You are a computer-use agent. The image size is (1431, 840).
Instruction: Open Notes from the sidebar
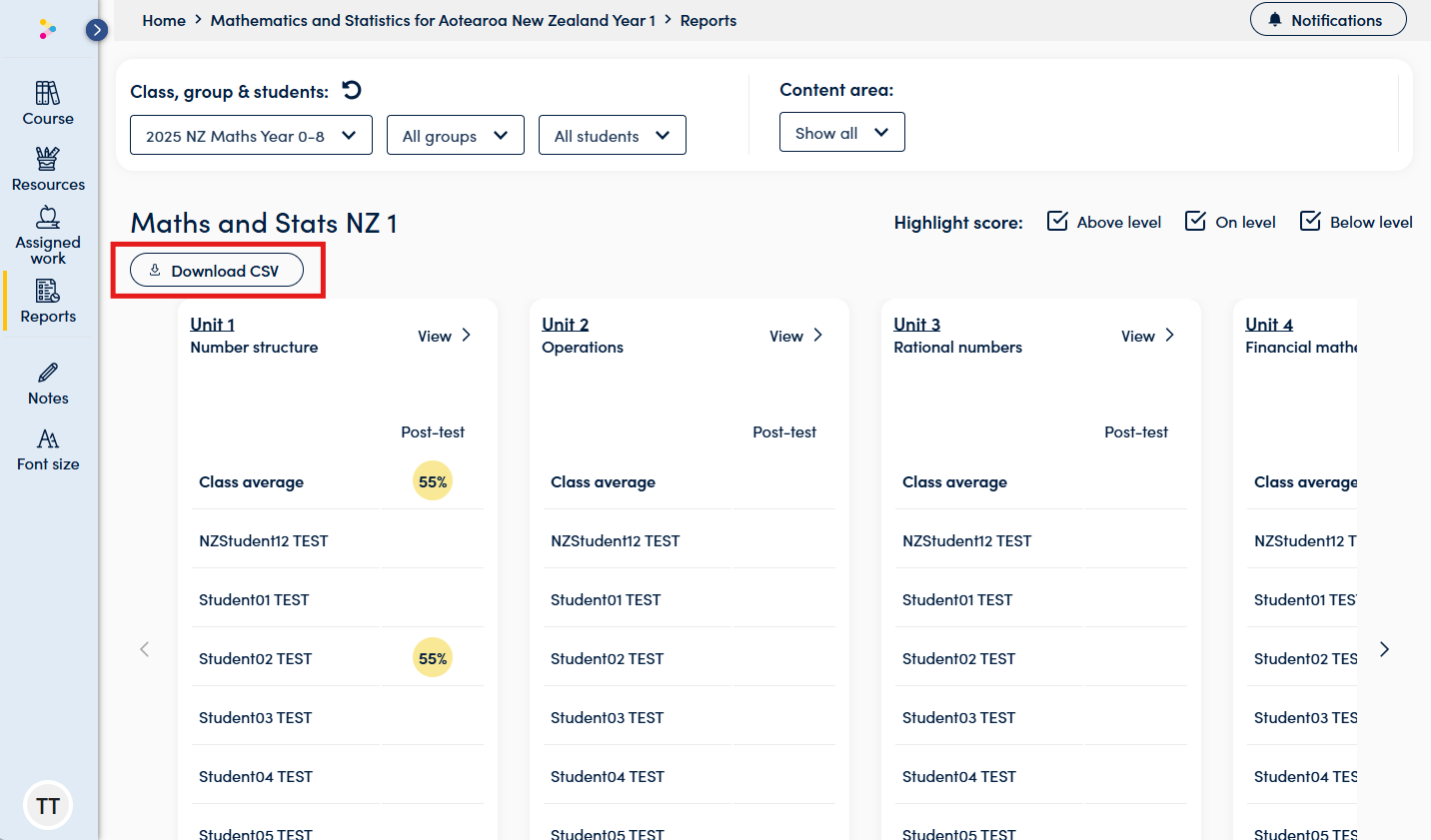coord(48,385)
